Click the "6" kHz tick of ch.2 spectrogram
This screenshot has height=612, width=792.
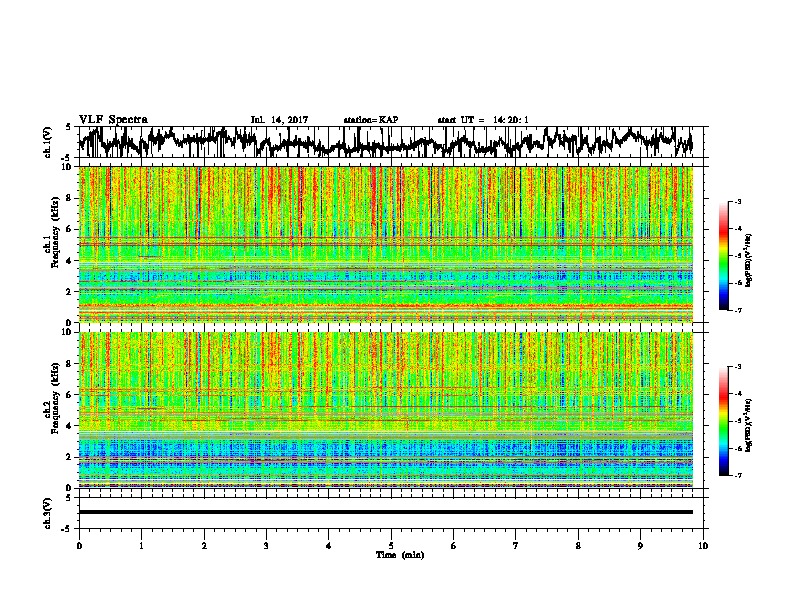pos(71,395)
